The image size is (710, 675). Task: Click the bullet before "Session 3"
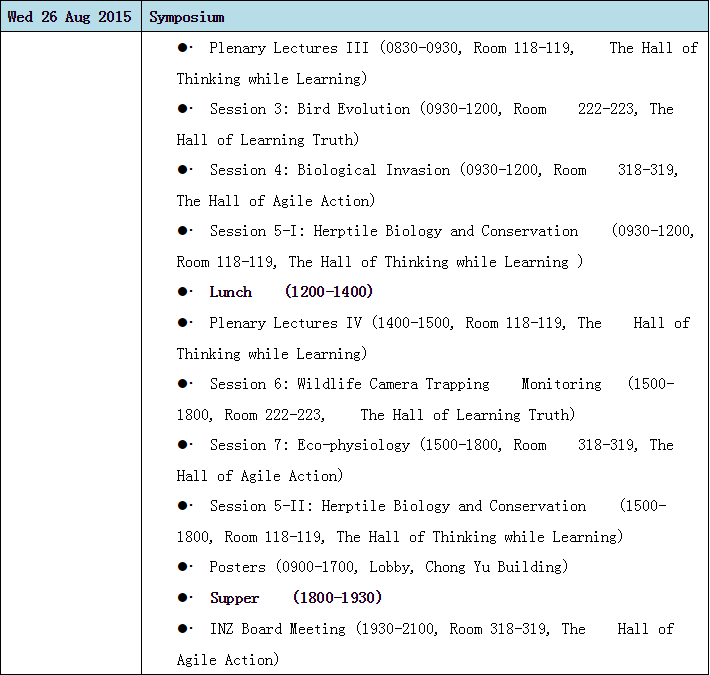pos(183,109)
